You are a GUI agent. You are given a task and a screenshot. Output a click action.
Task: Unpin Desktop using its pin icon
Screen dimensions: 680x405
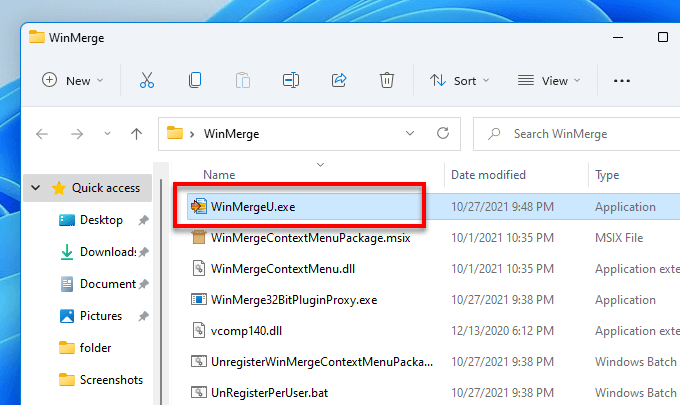click(x=144, y=220)
